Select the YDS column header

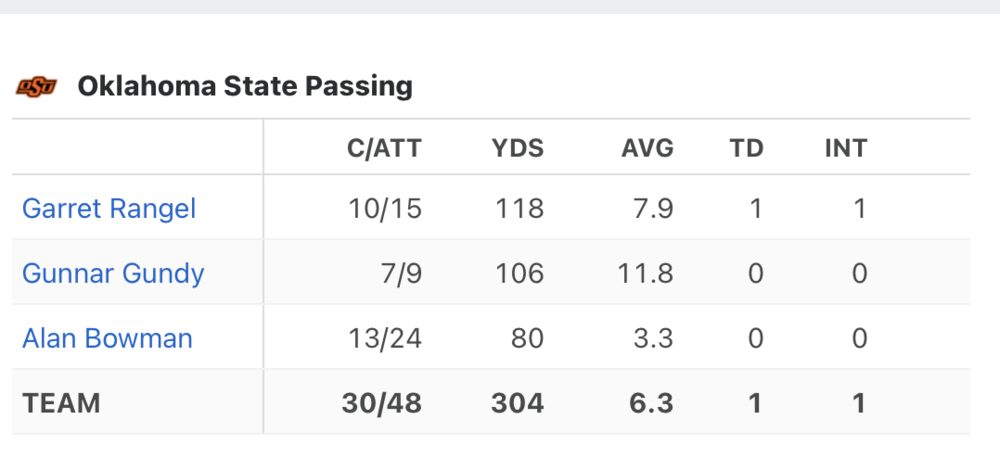pos(517,149)
